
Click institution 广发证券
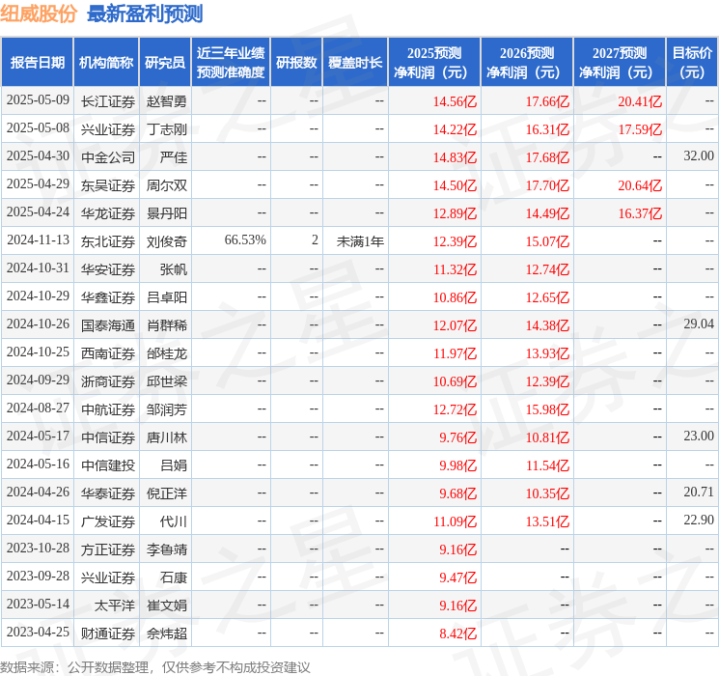[108, 521]
